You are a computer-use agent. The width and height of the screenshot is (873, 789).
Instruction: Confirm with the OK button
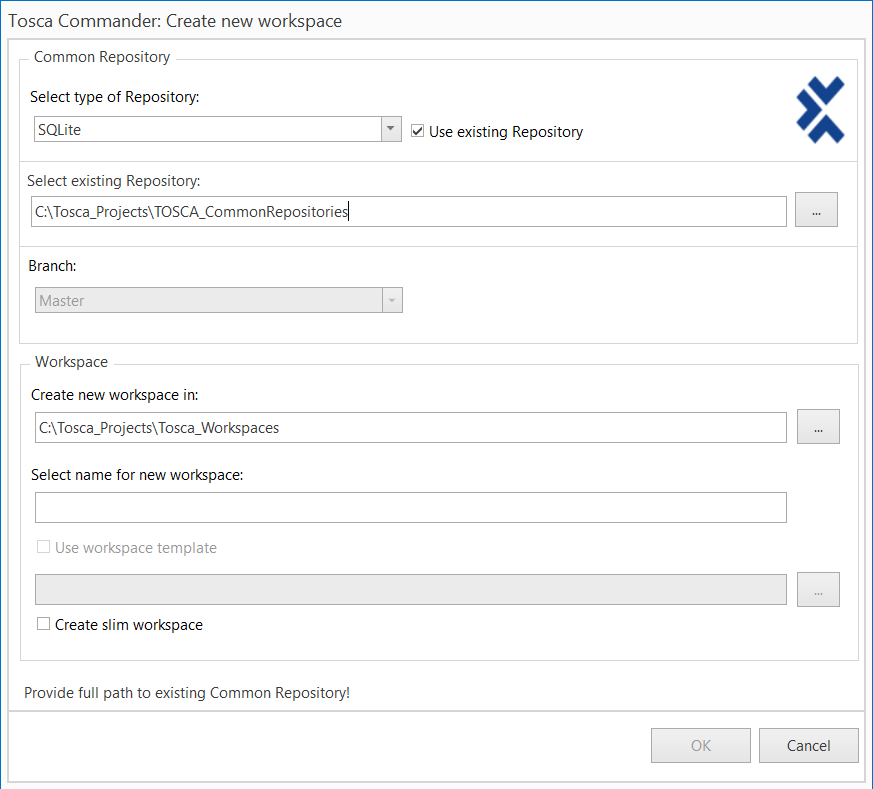[700, 746]
